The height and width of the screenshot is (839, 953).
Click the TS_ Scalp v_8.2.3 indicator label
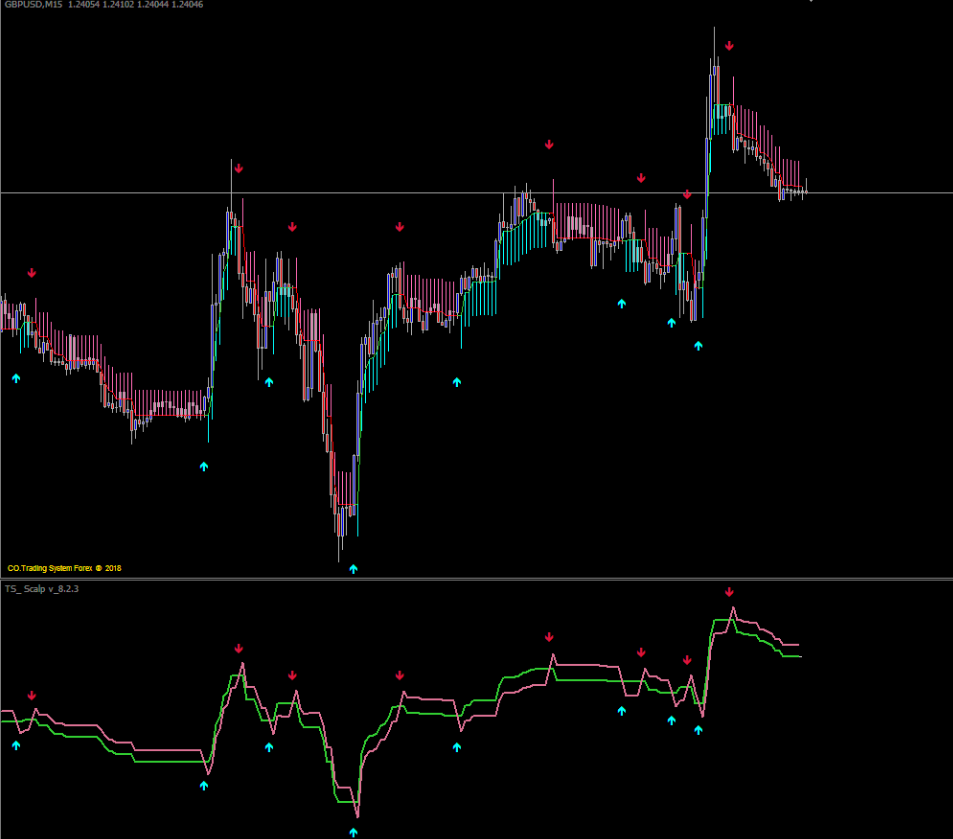(x=43, y=590)
